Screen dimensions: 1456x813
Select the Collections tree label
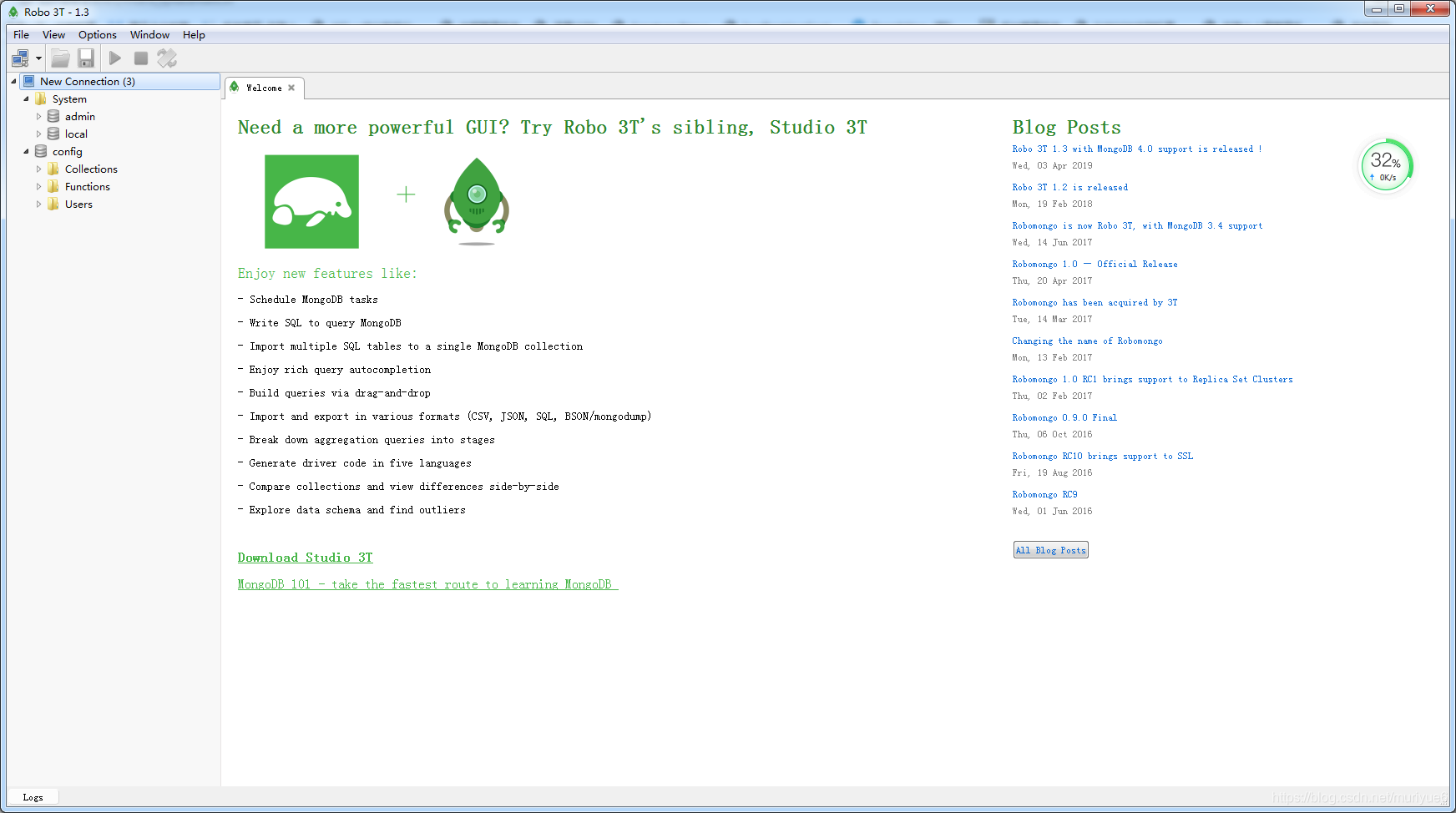91,169
